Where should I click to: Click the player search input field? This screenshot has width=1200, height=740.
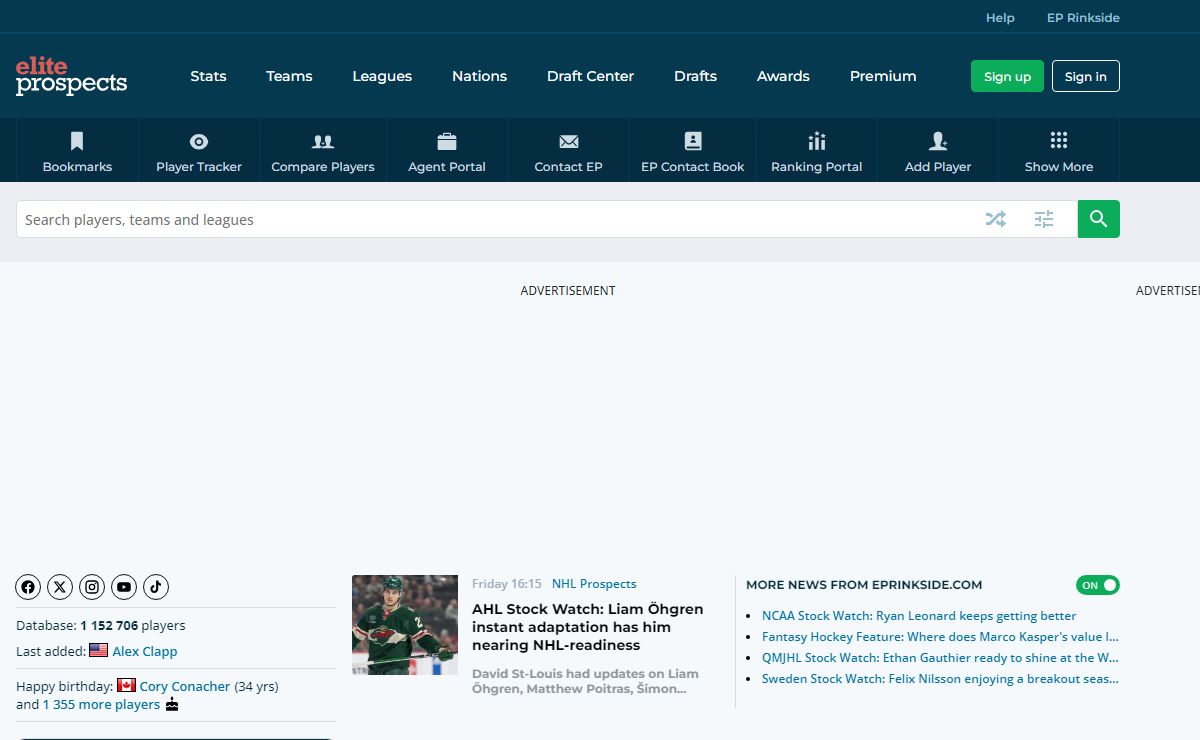[490, 219]
